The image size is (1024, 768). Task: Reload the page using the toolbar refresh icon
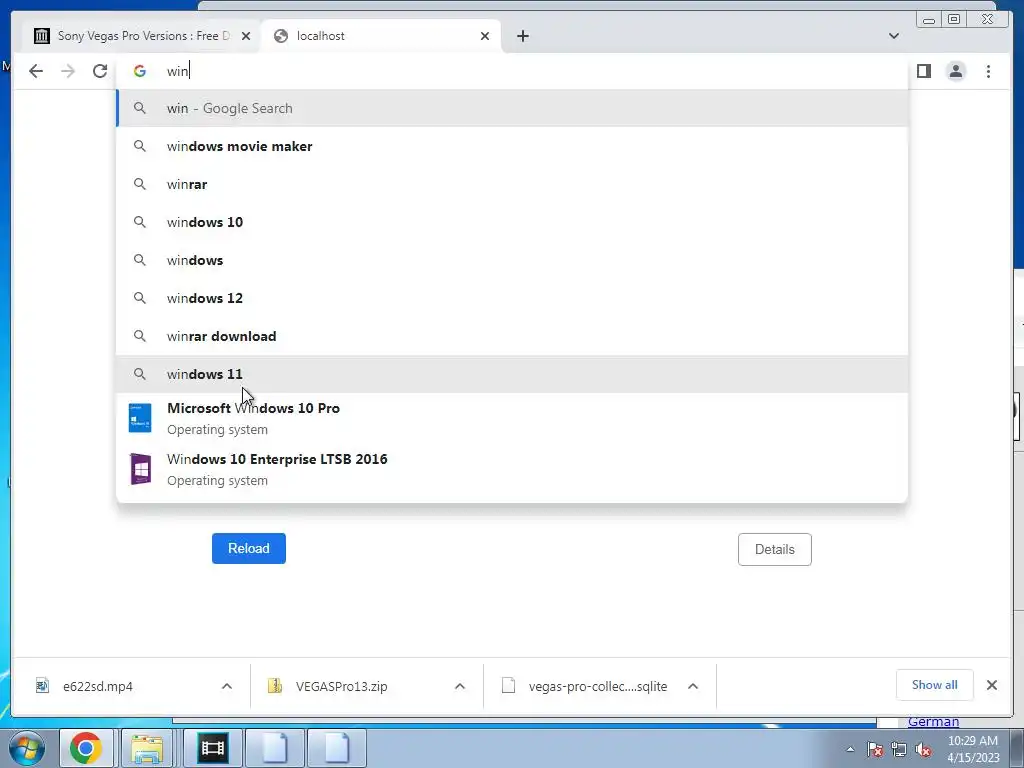100,71
